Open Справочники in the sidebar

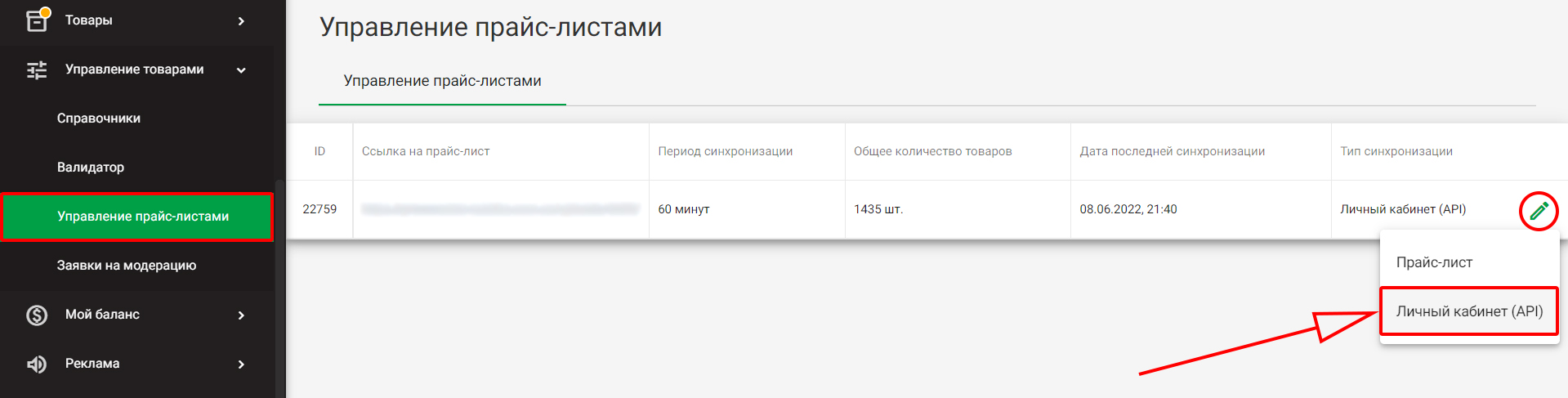point(99,119)
